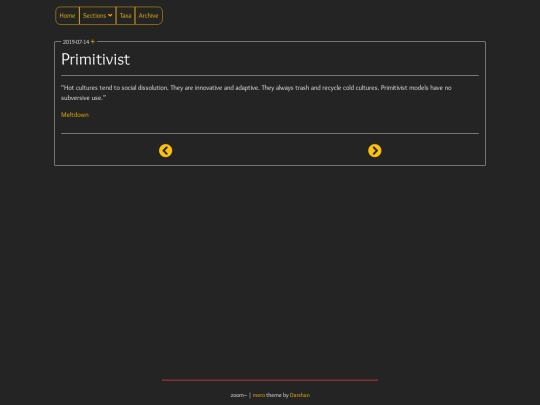Click the plus icon beside the date

pos(93,42)
